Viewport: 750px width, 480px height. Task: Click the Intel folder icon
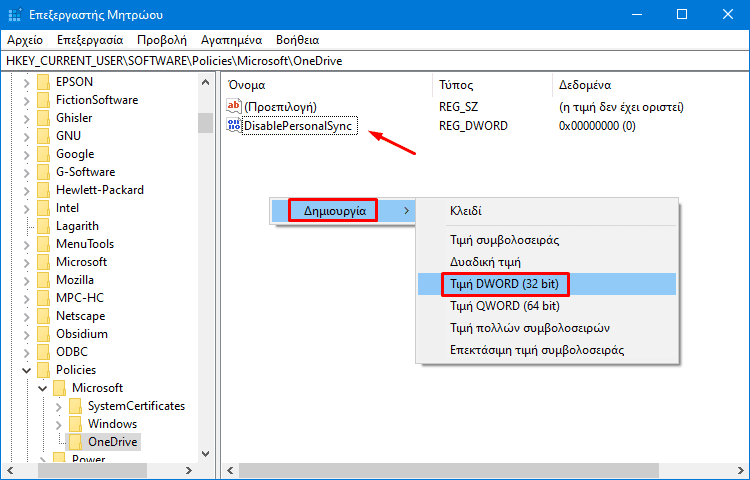click(44, 208)
